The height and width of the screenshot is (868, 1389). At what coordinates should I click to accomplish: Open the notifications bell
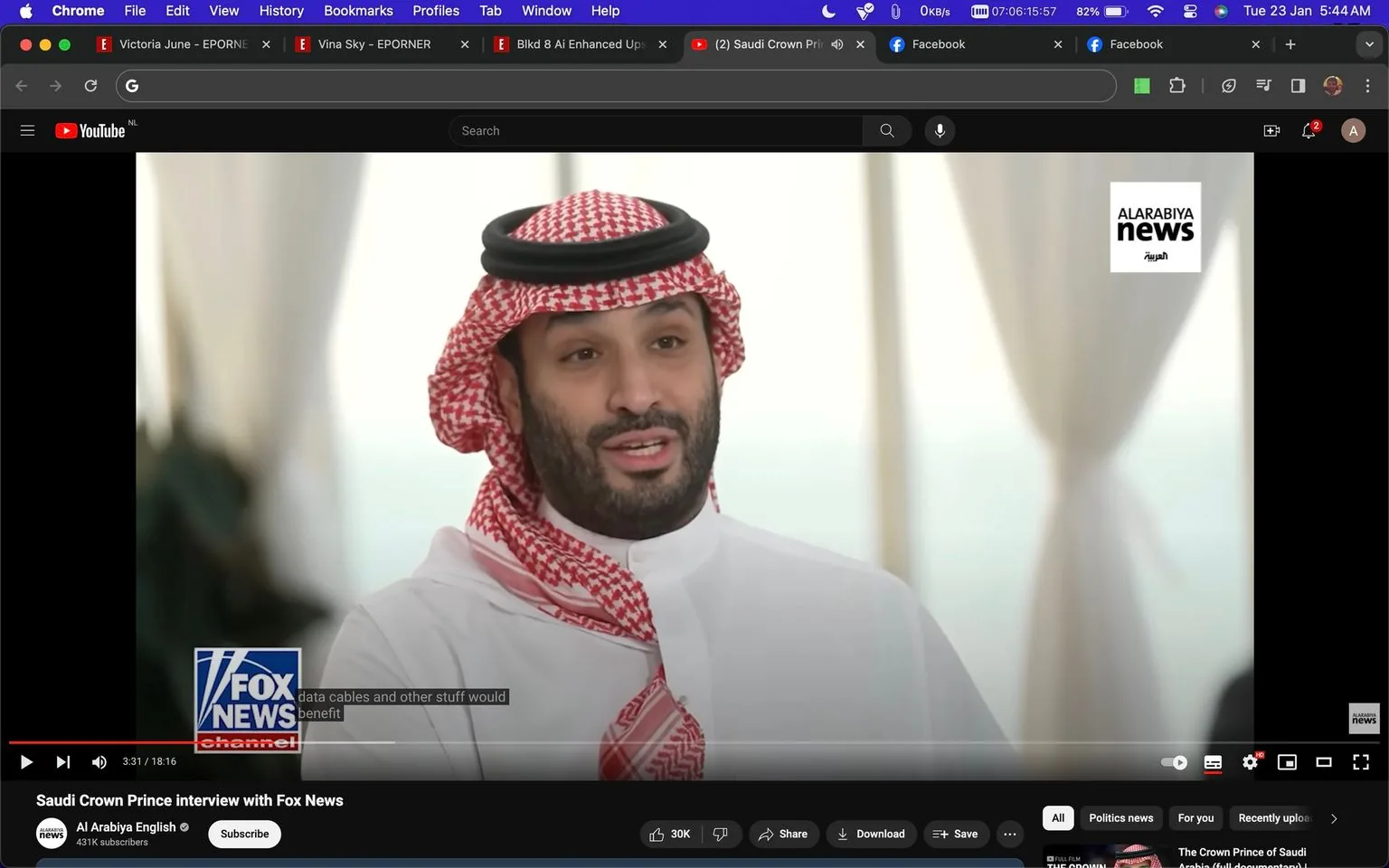[x=1308, y=130]
